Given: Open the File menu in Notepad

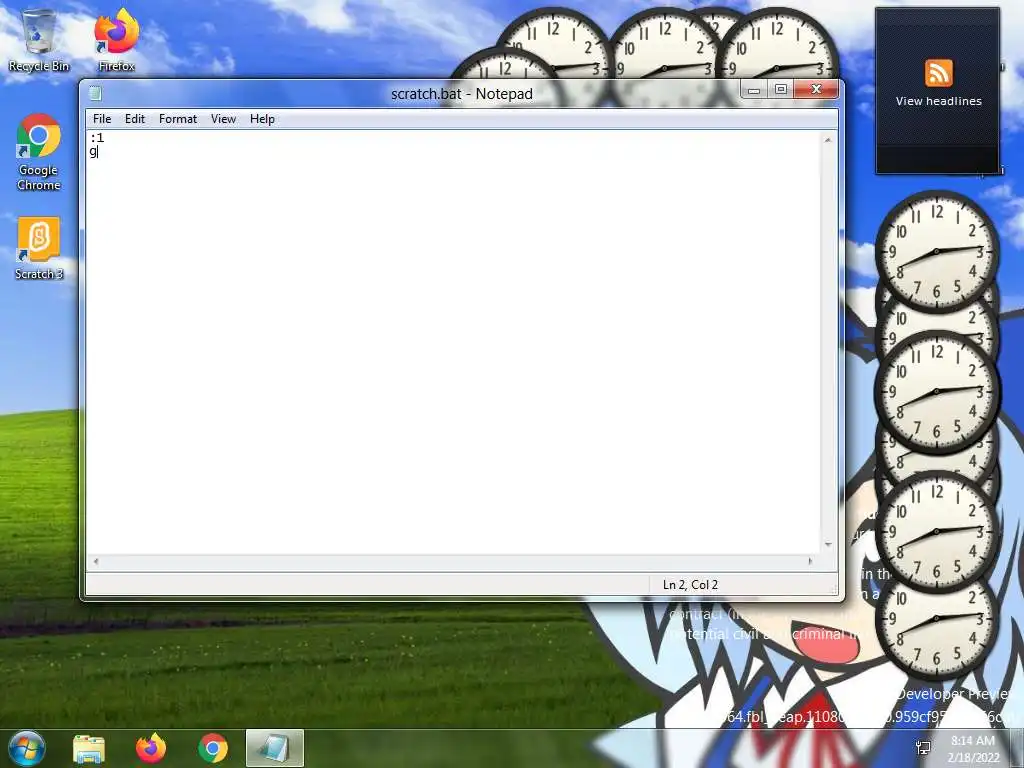Looking at the screenshot, I should pos(102,119).
